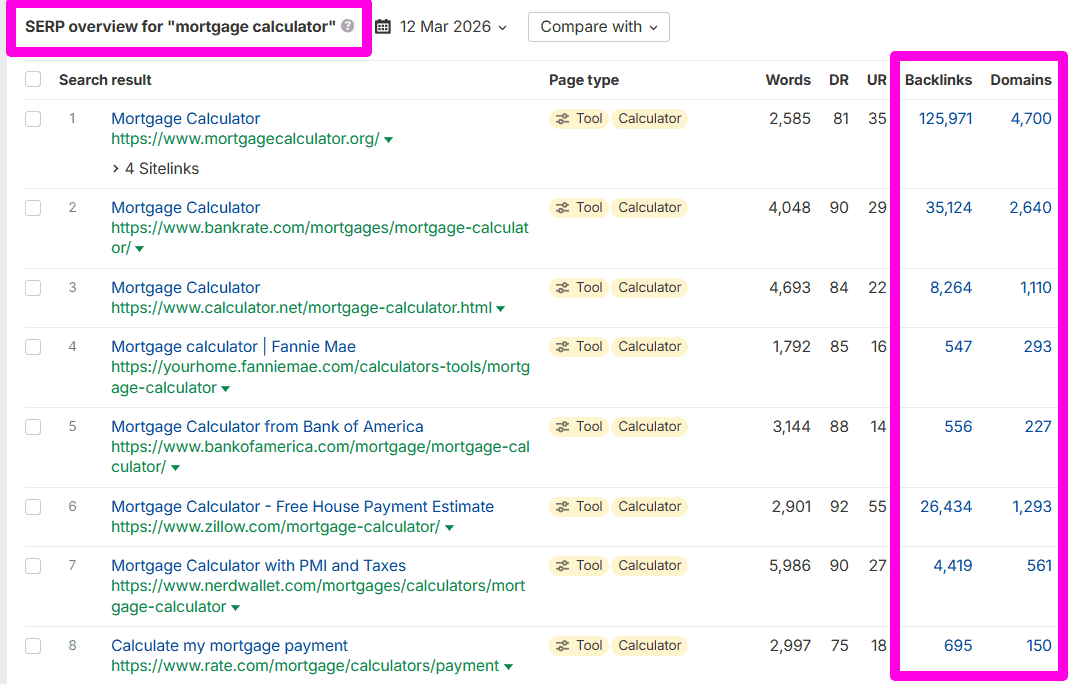This screenshot has height=684, width=1069.
Task: Click the Tool tag in Fannie Mae row
Action: click(x=579, y=346)
